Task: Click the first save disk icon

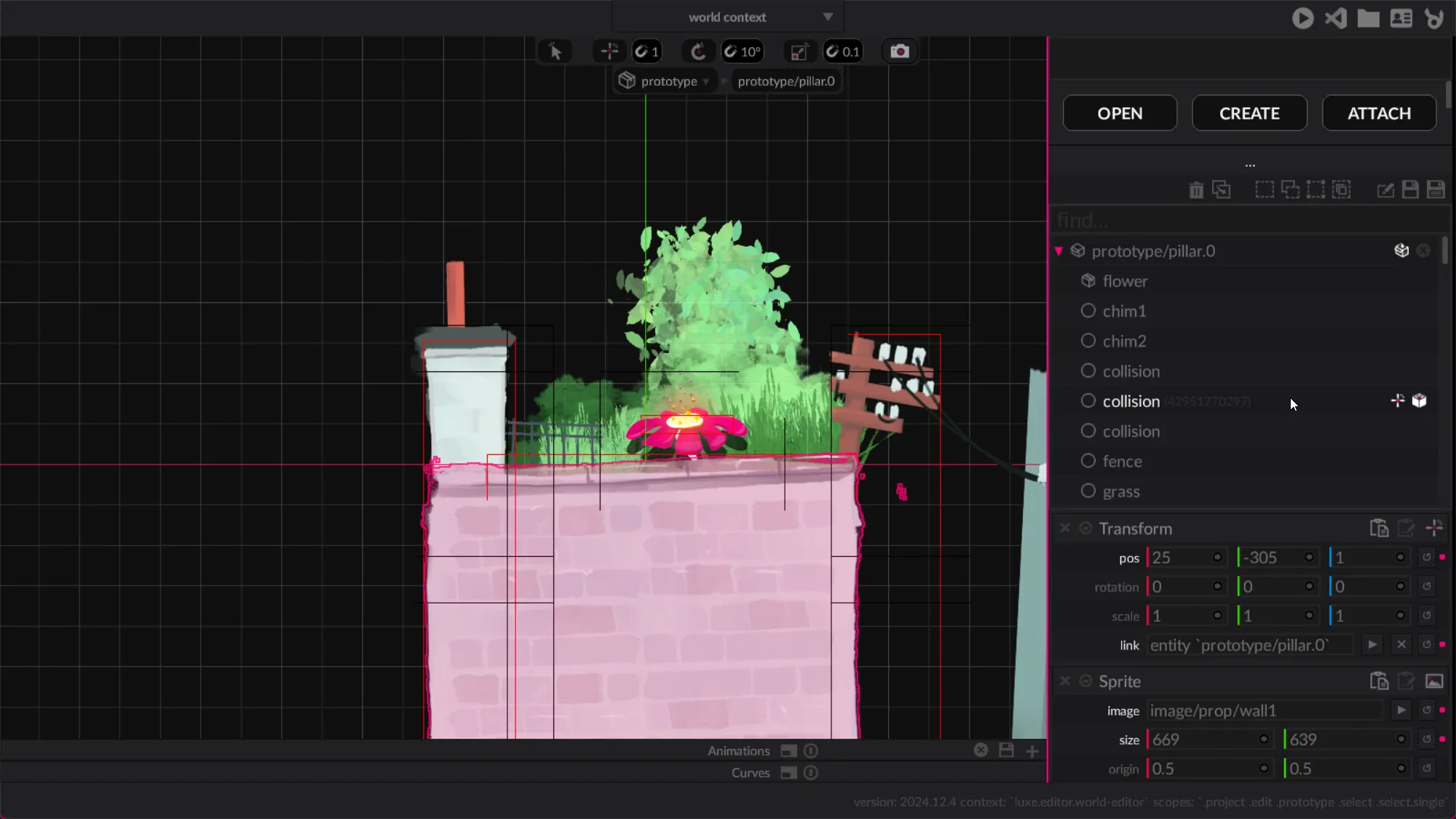Action: point(1410,190)
